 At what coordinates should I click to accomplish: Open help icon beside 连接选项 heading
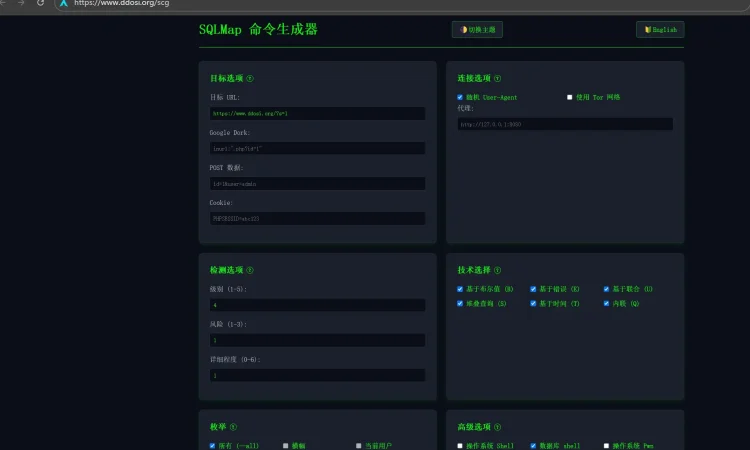click(x=497, y=78)
